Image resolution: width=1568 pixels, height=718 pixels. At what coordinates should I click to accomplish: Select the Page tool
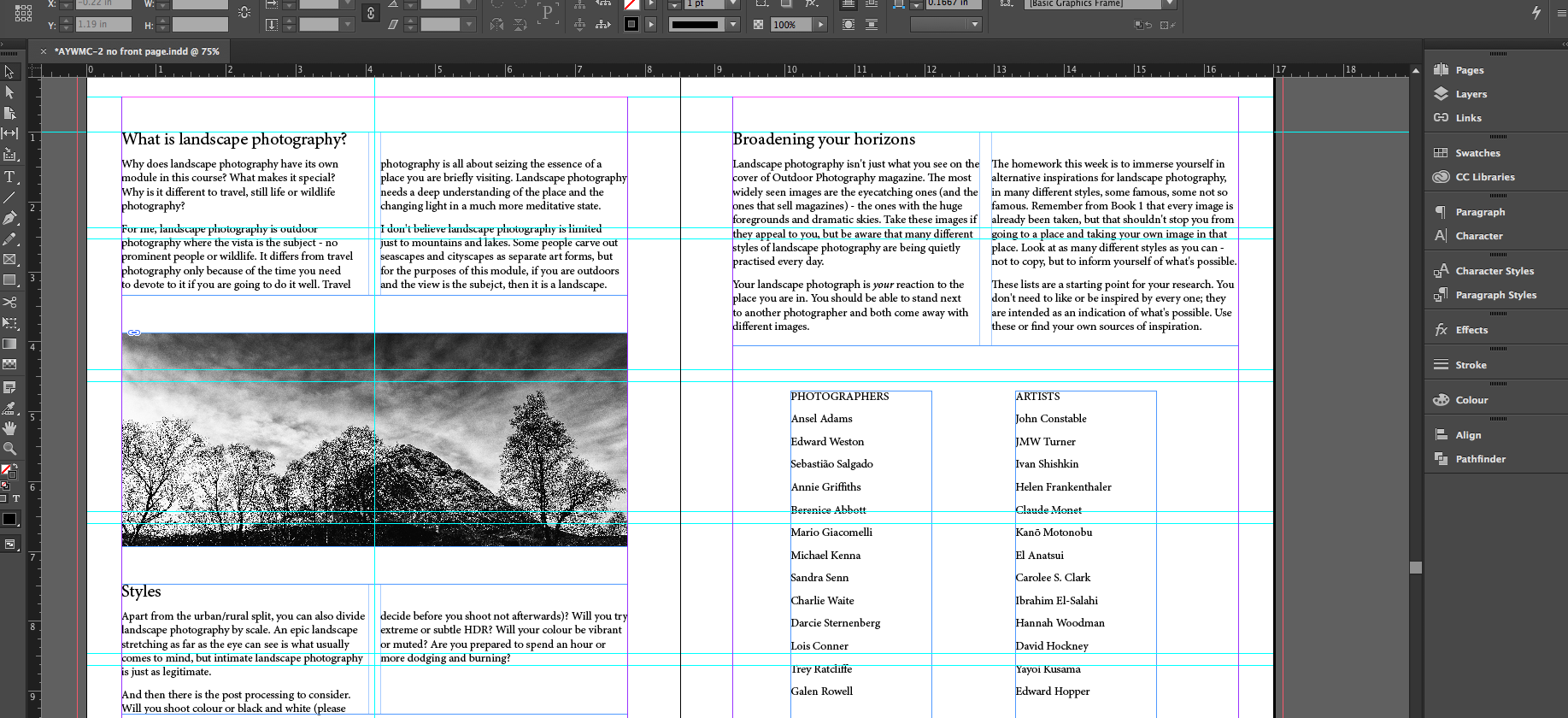coord(9,113)
